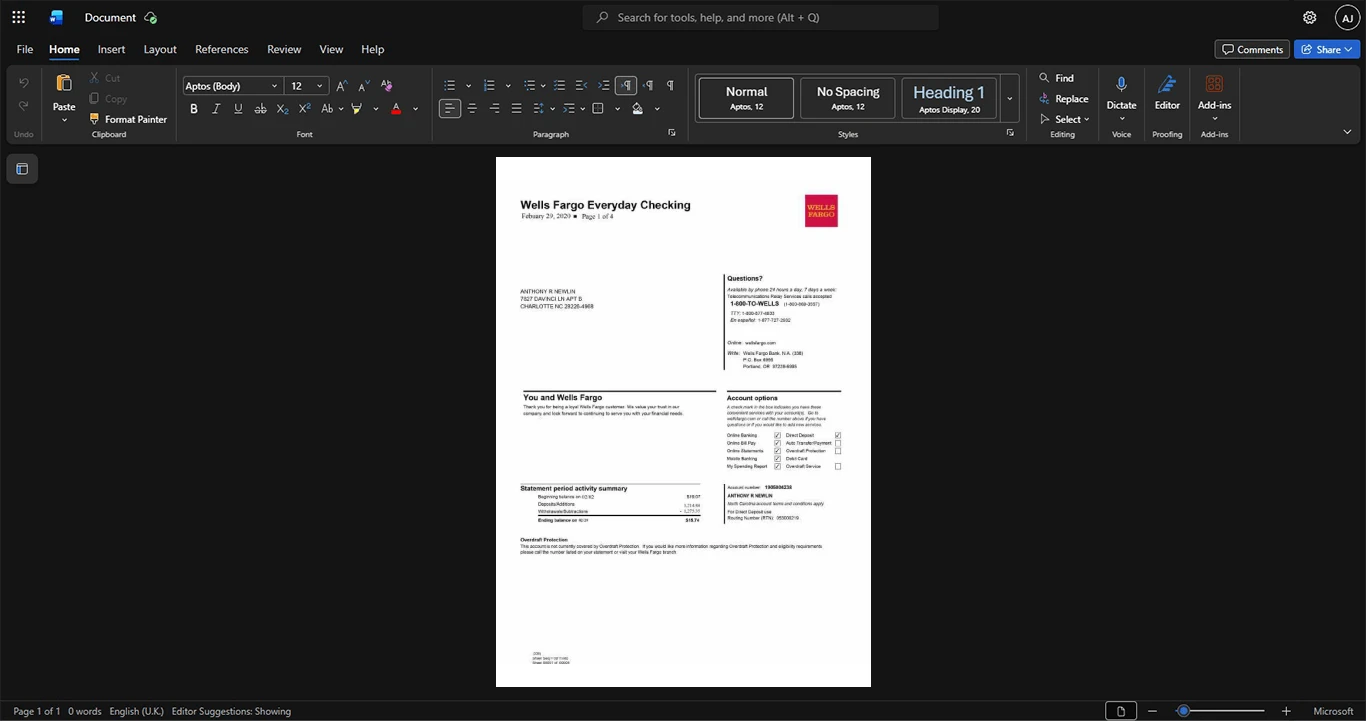Click the Paste clipboard icon
Image resolution: width=1366 pixels, height=721 pixels.
[x=64, y=83]
